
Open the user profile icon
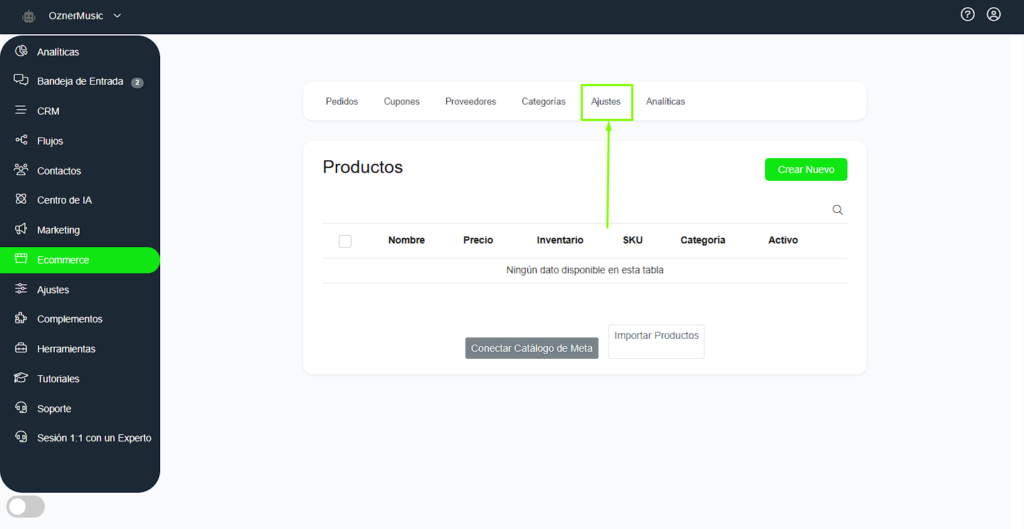pos(993,14)
